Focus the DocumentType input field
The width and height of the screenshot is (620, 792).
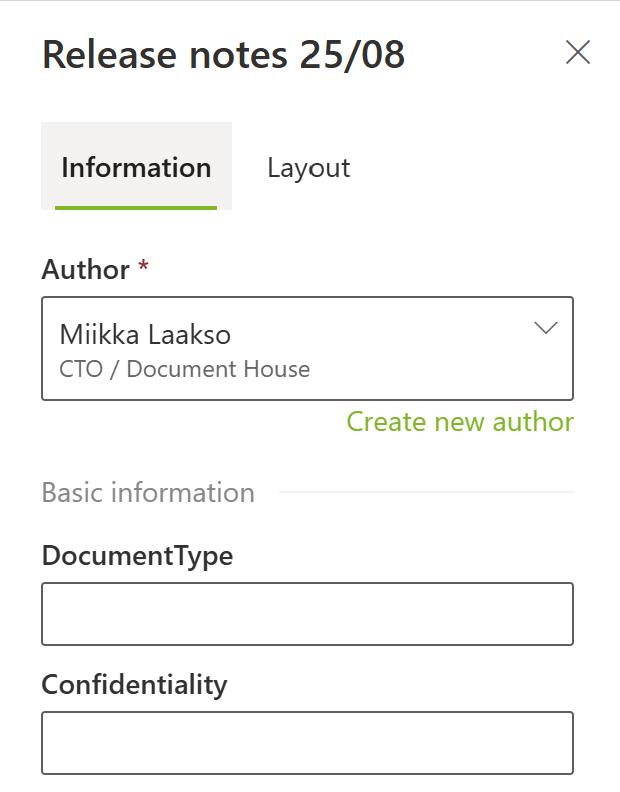pyautogui.click(x=307, y=614)
